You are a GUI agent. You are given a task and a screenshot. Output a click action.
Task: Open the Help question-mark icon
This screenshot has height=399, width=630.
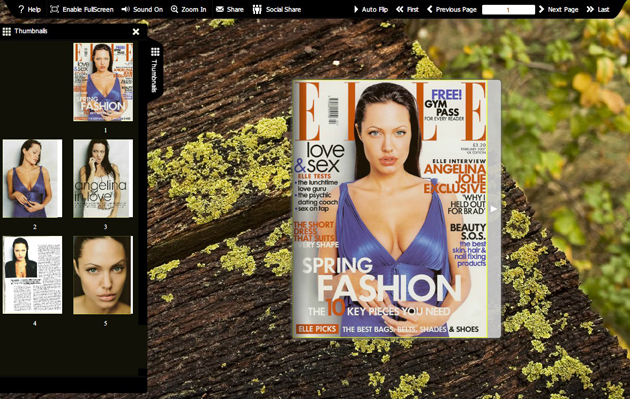(x=21, y=9)
